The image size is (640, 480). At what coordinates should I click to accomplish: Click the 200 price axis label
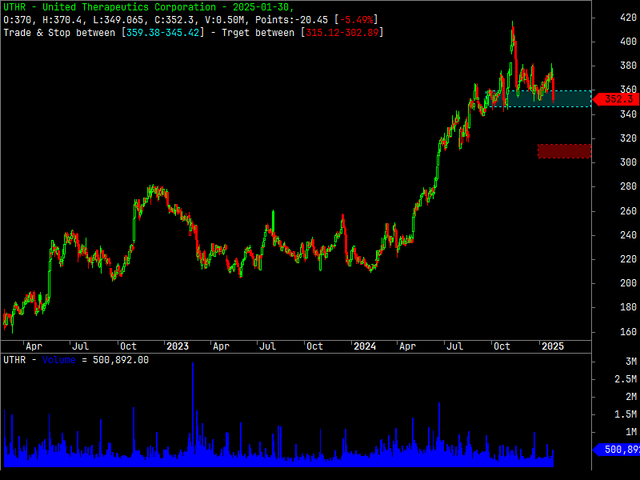point(628,283)
